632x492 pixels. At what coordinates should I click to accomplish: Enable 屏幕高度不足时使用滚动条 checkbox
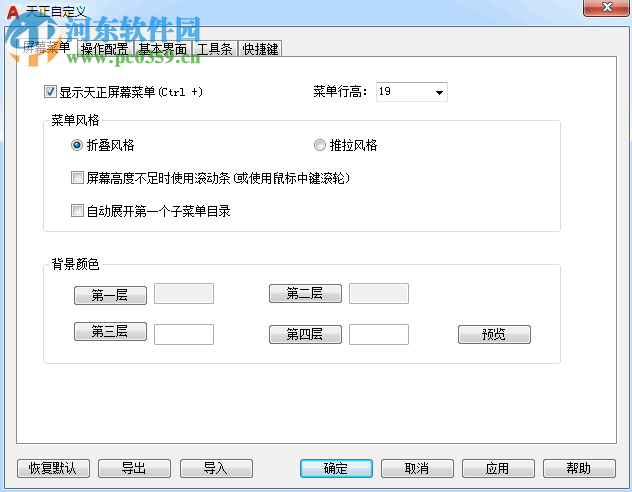[77, 178]
